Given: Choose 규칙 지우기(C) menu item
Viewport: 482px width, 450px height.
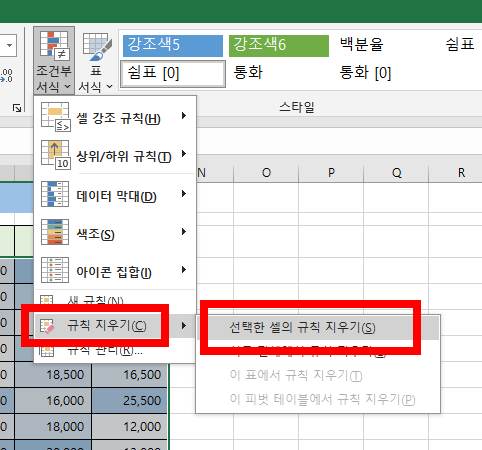Looking at the screenshot, I should pos(115,326).
